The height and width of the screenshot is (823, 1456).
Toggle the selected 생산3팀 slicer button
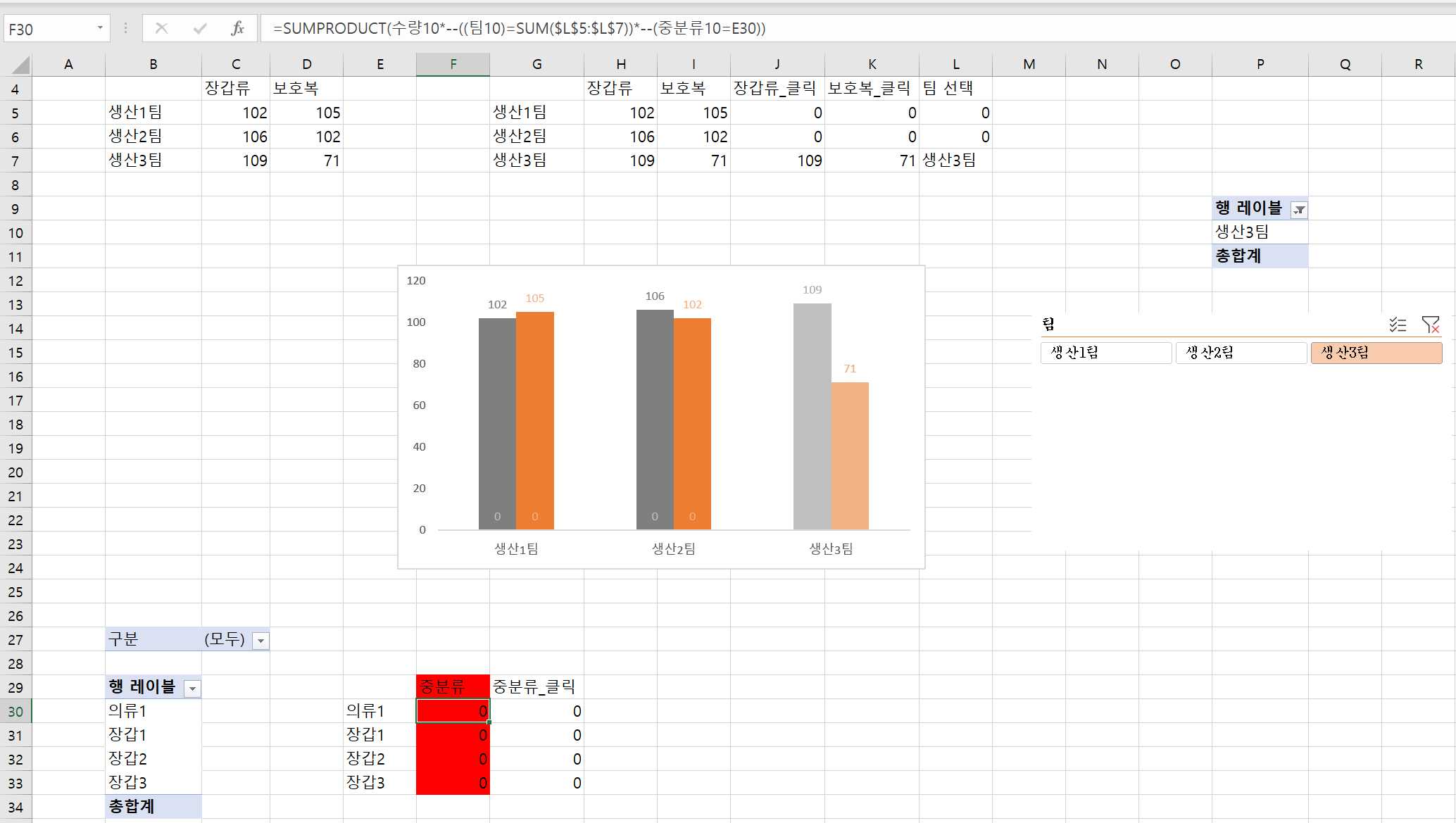click(x=1376, y=353)
